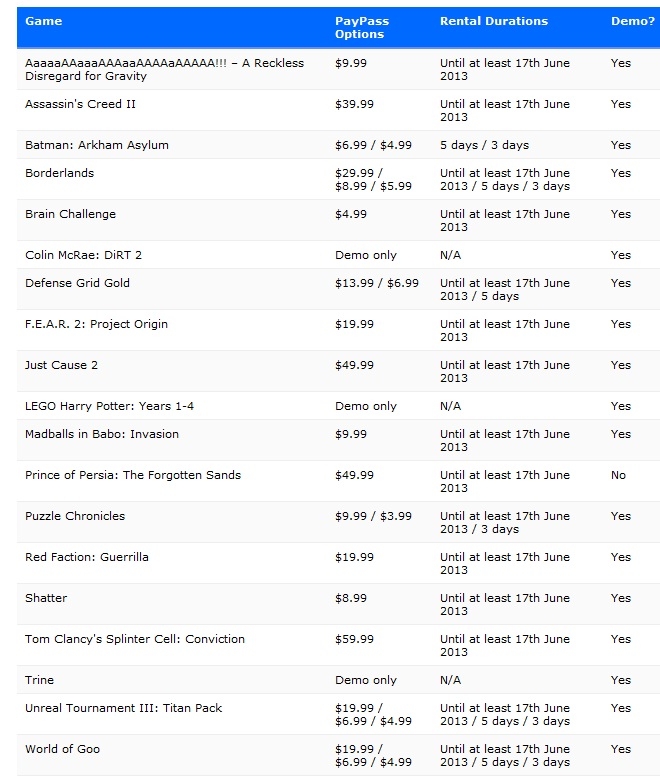Click the Rental Durations column header
The width and height of the screenshot is (660, 779).
tap(494, 21)
